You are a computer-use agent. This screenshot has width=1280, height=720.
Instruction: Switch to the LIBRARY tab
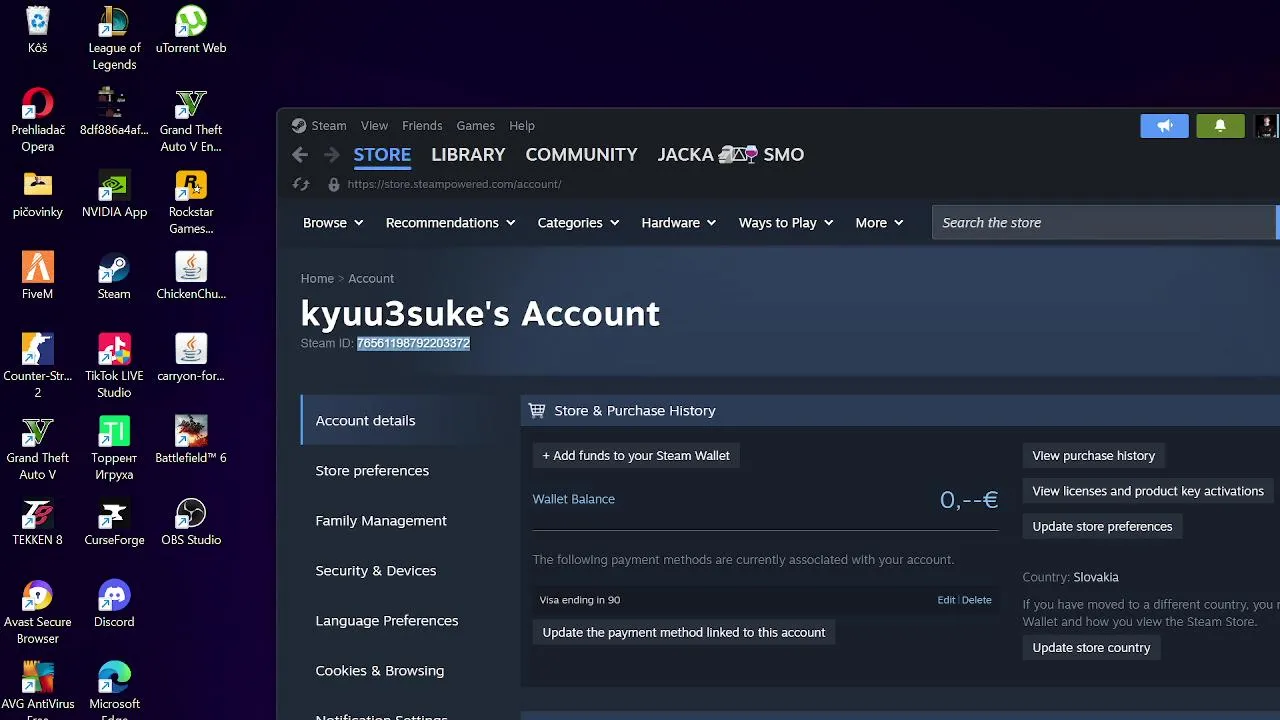[468, 155]
